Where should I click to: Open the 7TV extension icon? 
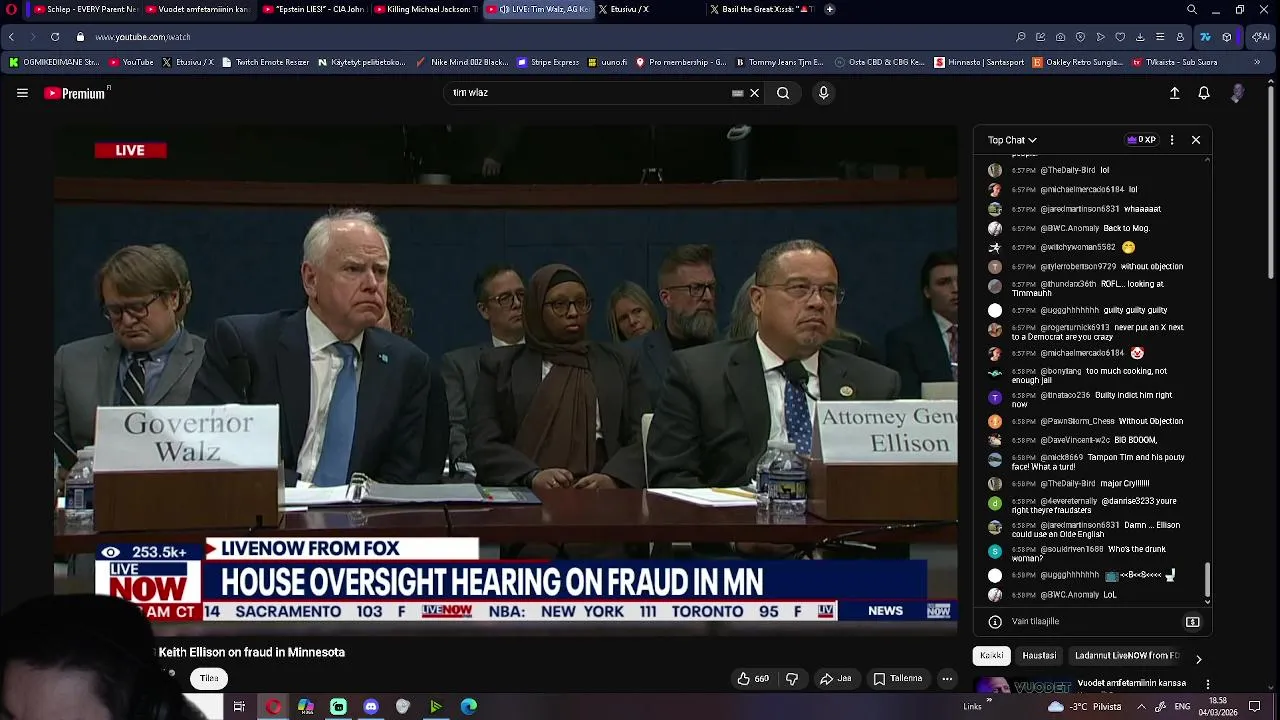pyautogui.click(x=1205, y=37)
